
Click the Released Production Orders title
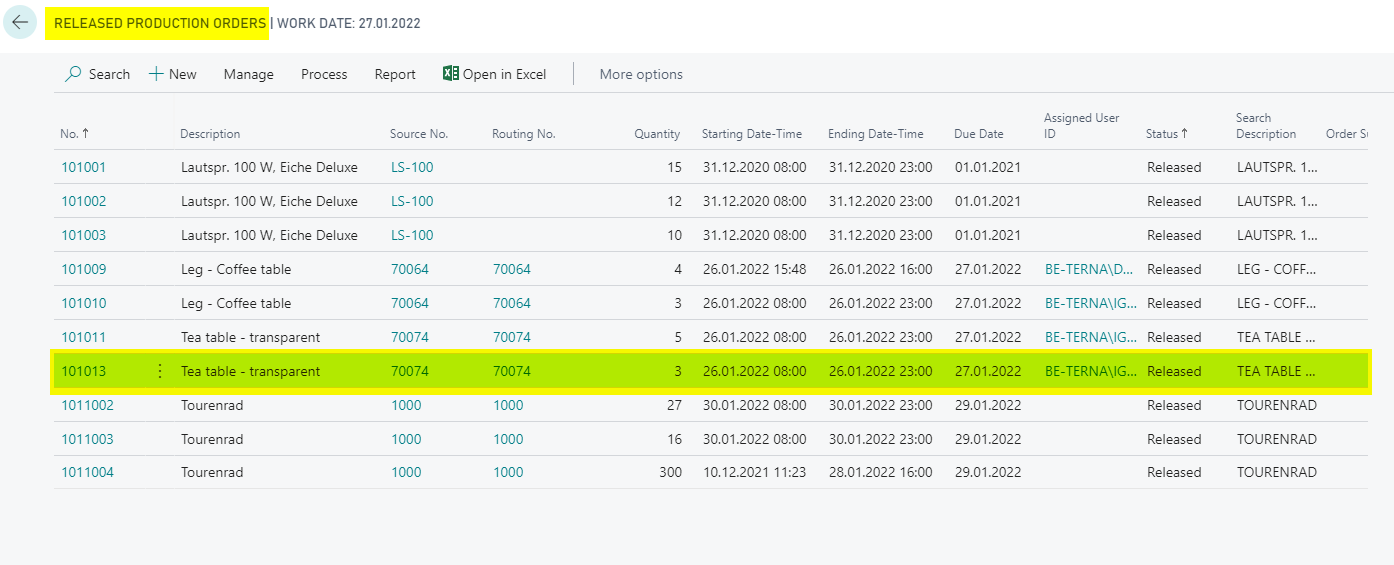(x=160, y=23)
